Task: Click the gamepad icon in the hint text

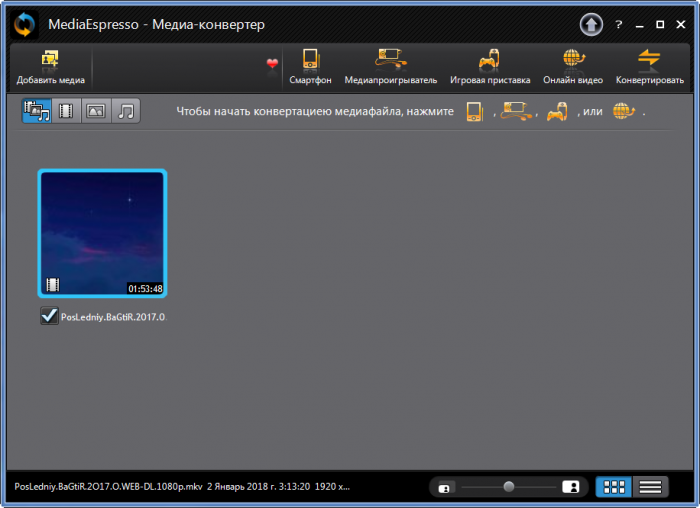Action: coord(557,111)
